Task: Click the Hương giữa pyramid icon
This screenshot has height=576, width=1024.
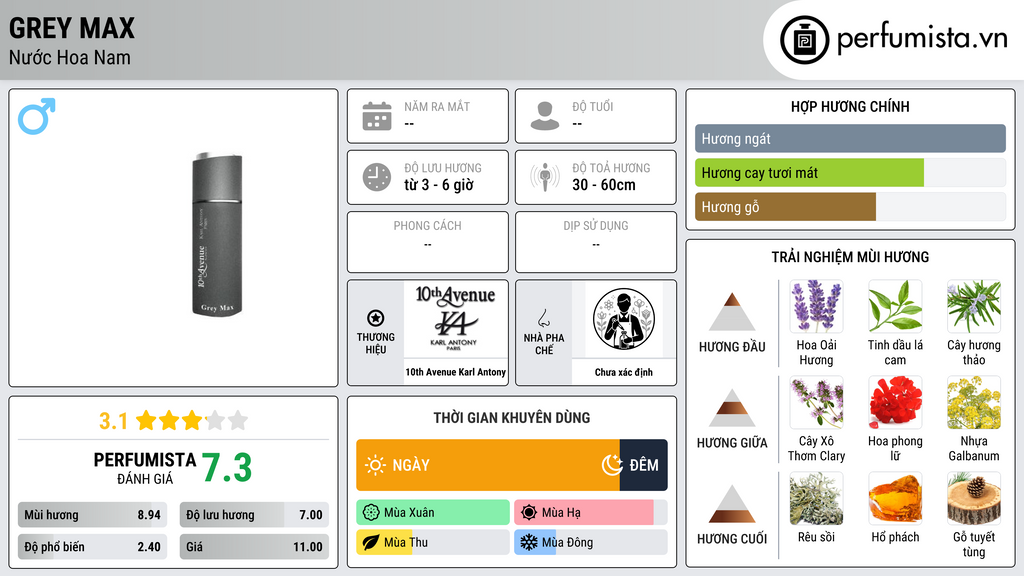Action: coord(732,408)
